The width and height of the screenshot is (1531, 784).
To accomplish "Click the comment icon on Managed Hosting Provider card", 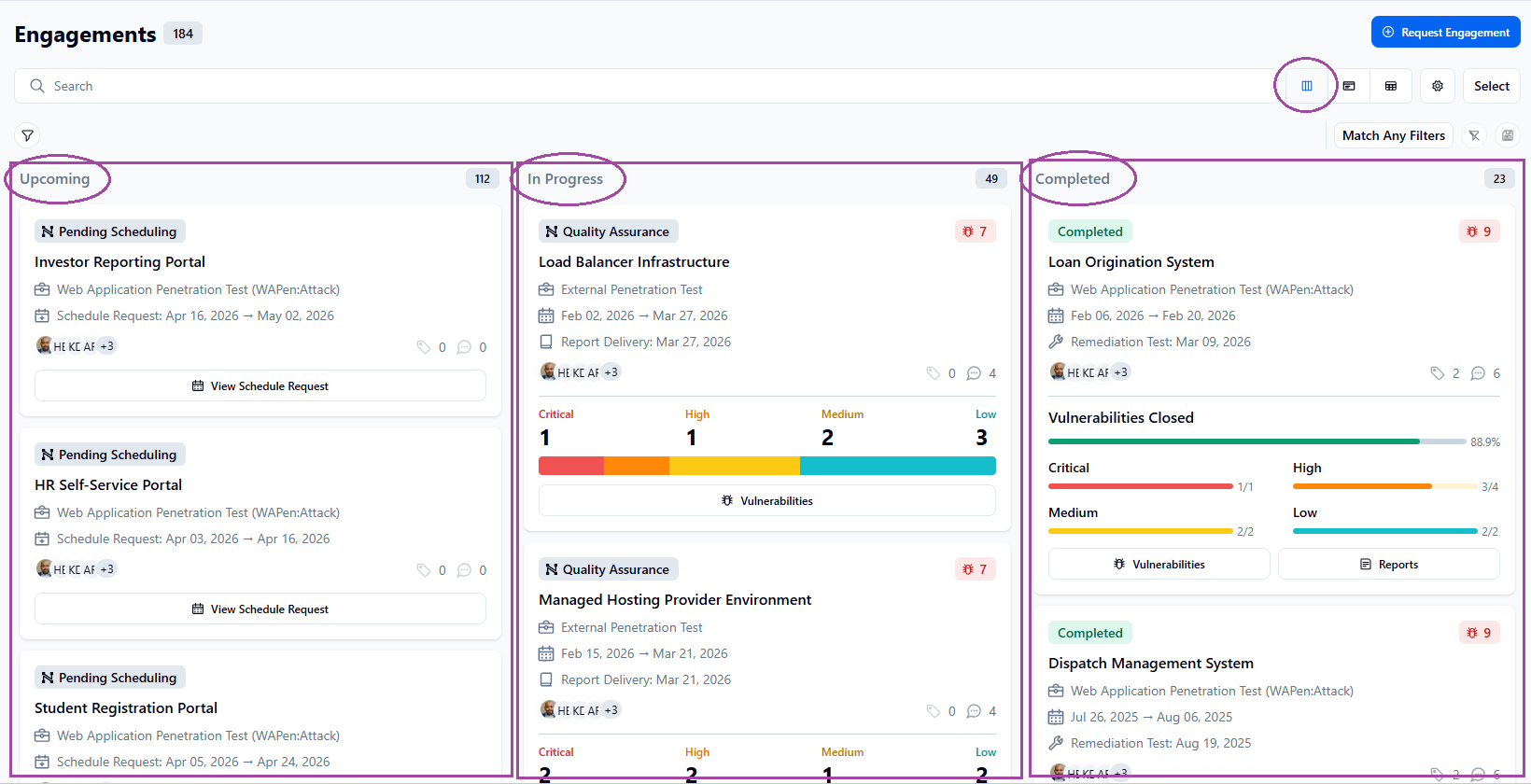I will 974,711.
